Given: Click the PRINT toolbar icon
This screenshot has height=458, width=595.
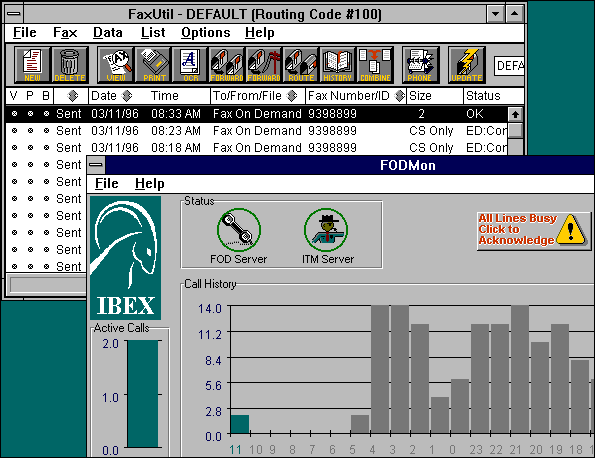Looking at the screenshot, I should click(153, 65).
